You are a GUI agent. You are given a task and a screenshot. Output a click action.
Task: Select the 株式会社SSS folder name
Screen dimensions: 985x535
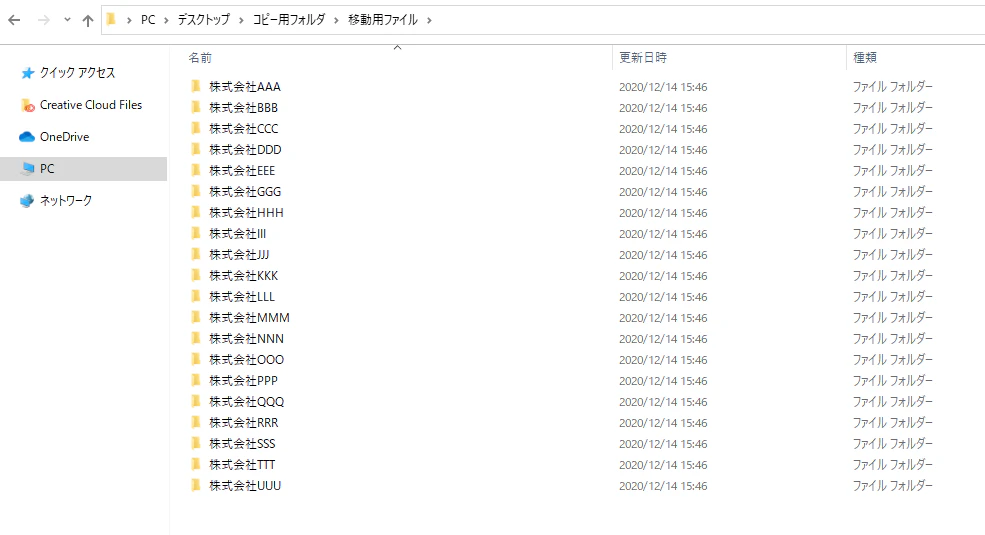[242, 444]
